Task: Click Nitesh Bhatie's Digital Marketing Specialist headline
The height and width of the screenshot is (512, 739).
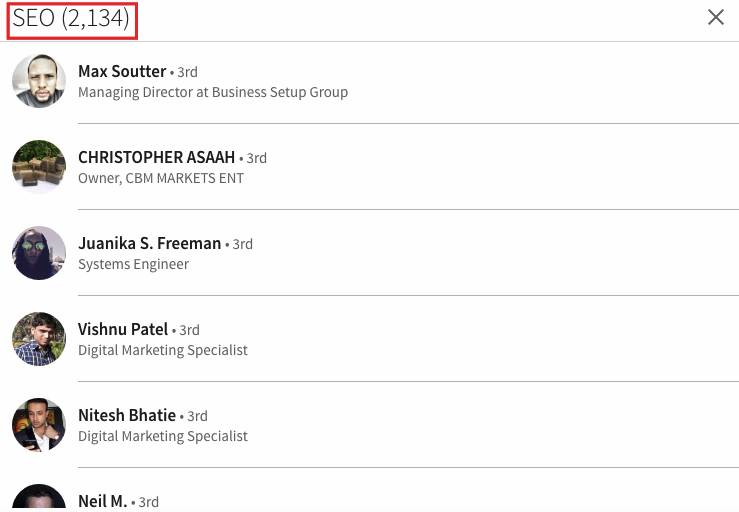Action: pos(163,437)
